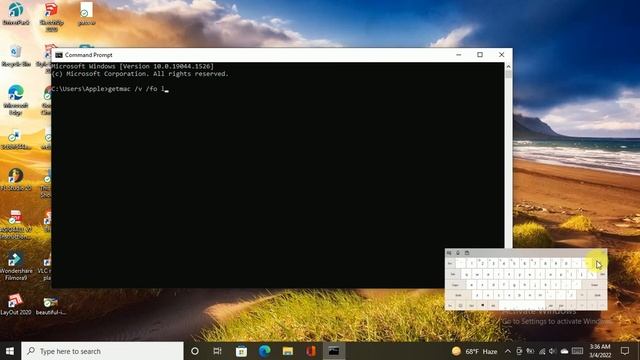Click the Command Prompt taskbar button
This screenshot has width=640, height=360.
(x=334, y=351)
